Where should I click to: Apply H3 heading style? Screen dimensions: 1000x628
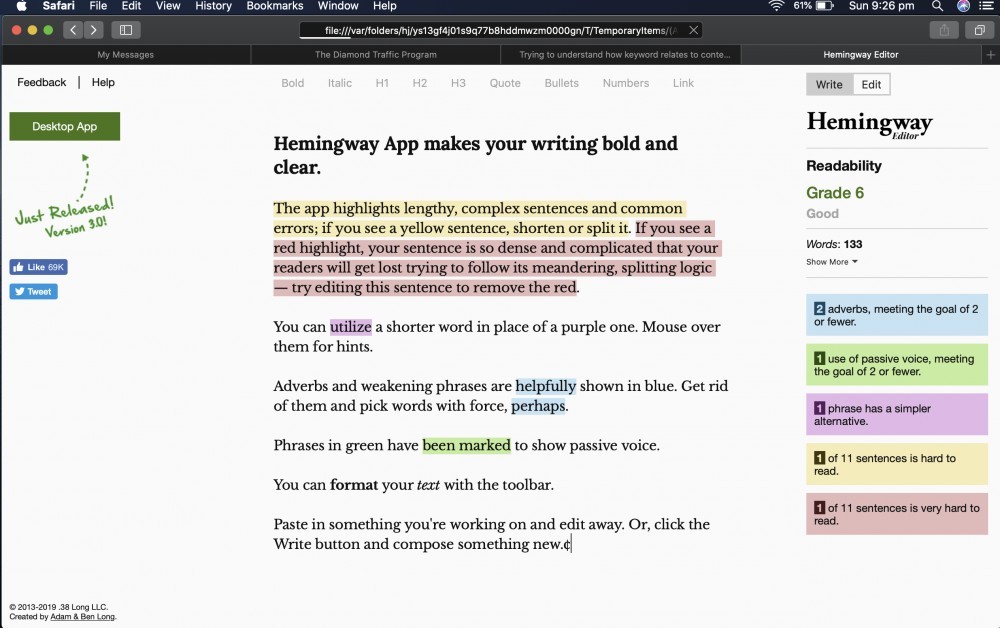(458, 83)
